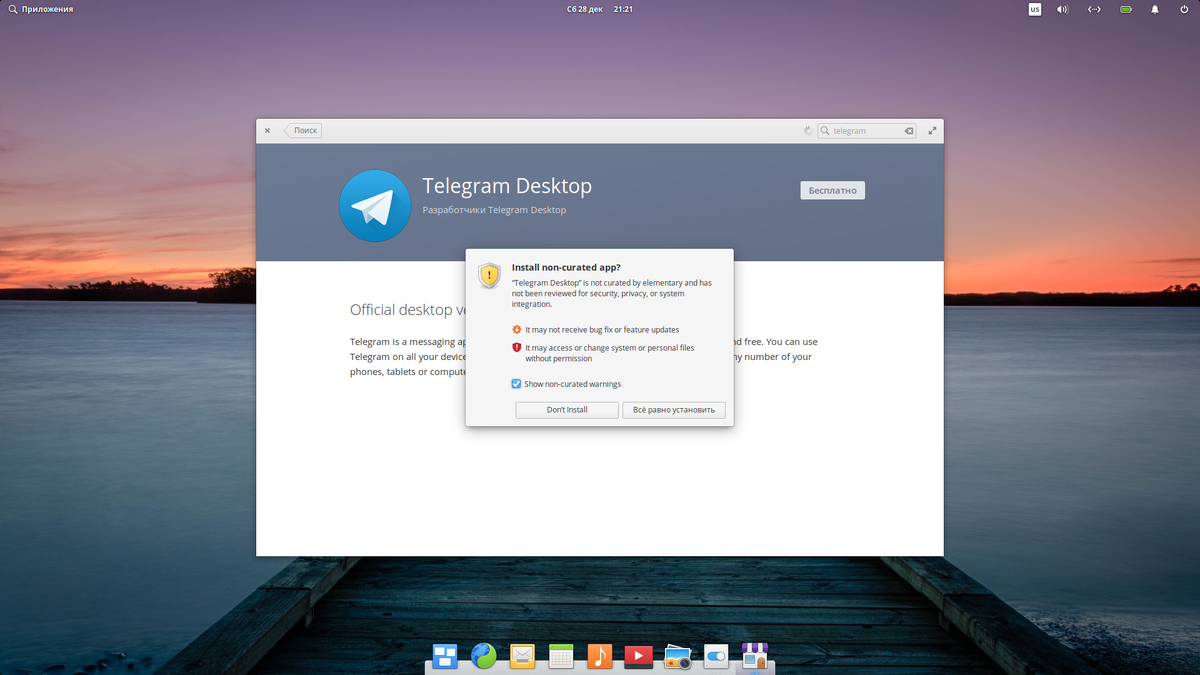The height and width of the screenshot is (675, 1200).
Task: Click the yellow shield warning icon
Action: coord(489,275)
